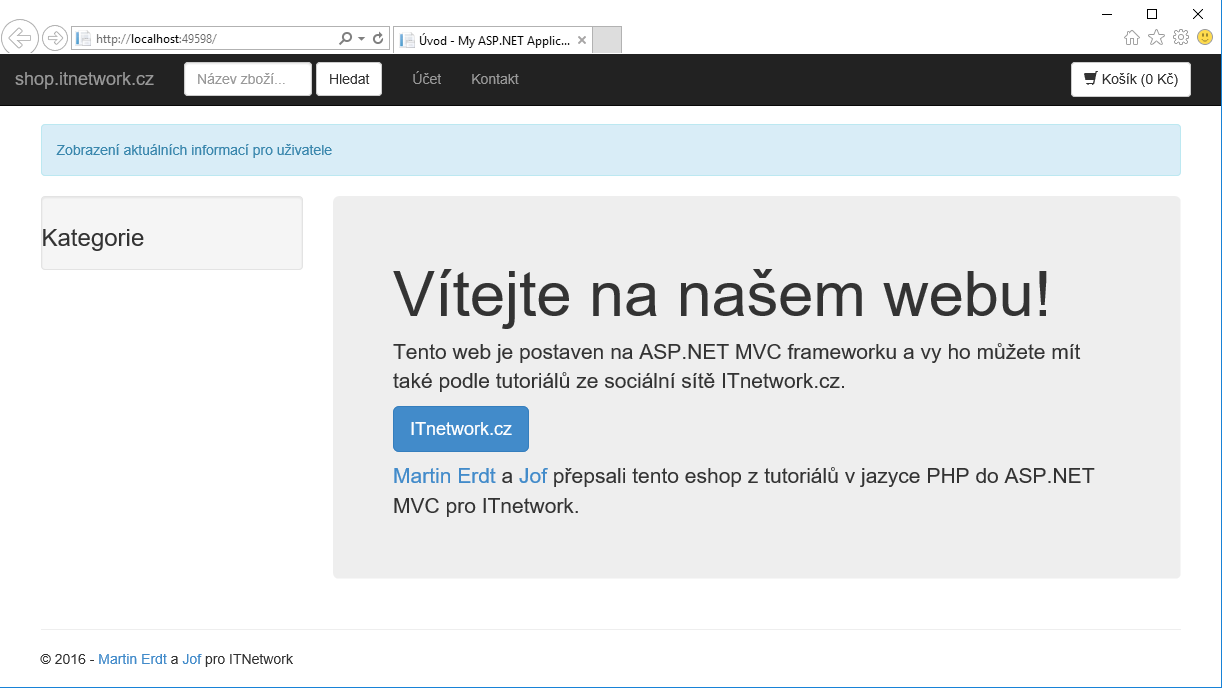Click the browser Forward arrow button

[55, 39]
